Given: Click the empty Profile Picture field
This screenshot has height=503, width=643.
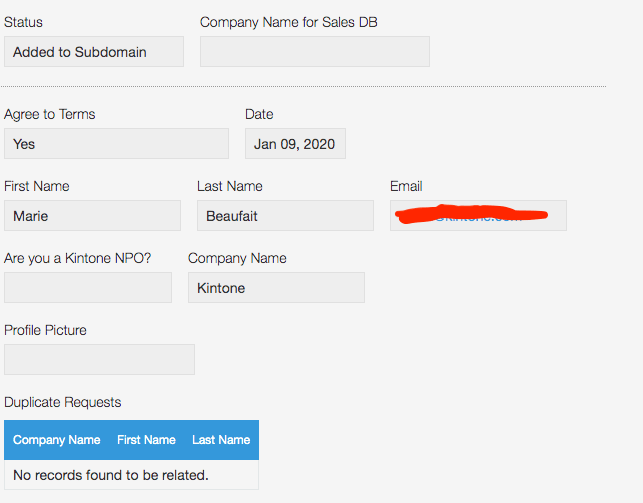Looking at the screenshot, I should pyautogui.click(x=99, y=360).
